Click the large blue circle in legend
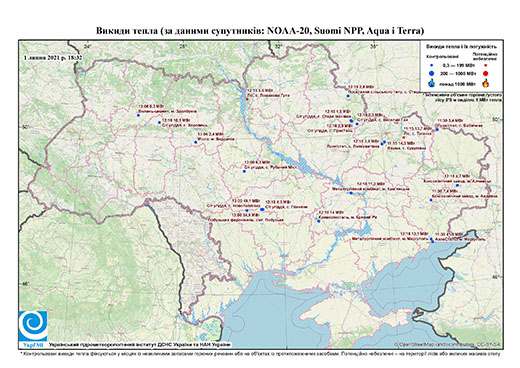 (432, 73)
